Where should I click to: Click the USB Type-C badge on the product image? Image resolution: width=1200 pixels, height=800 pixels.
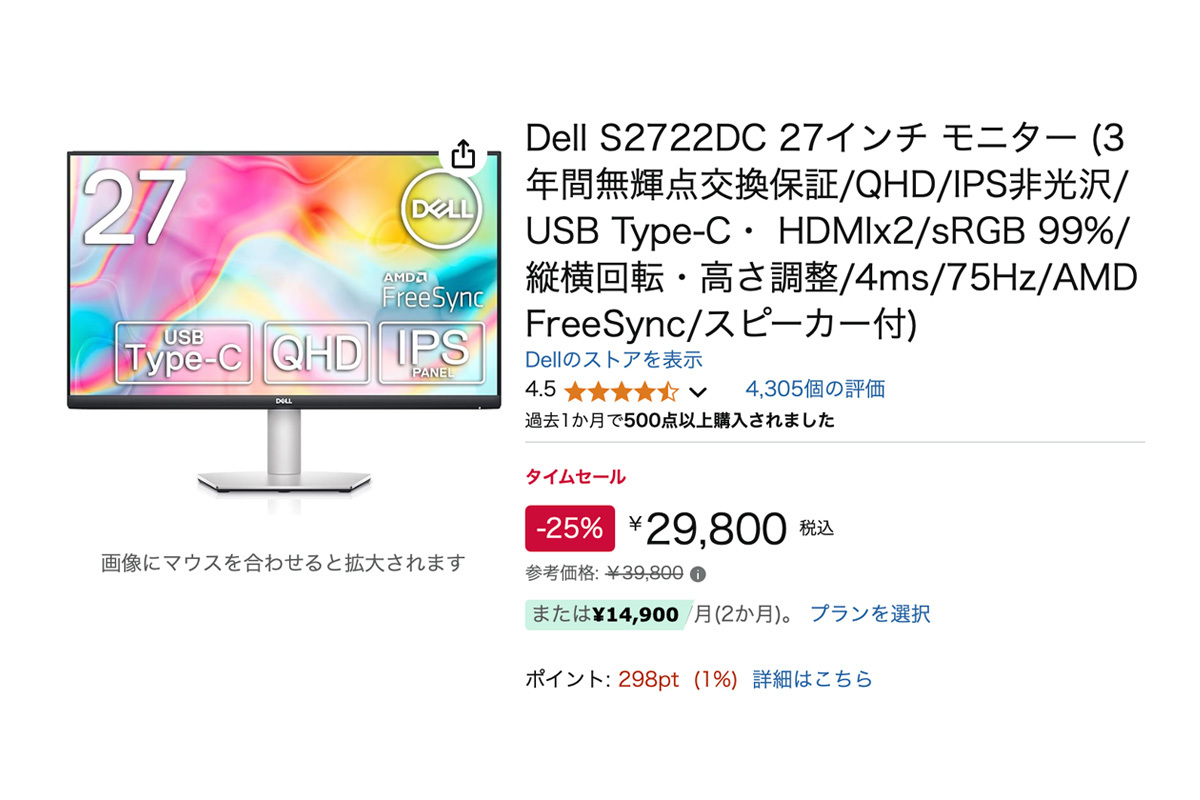point(185,352)
